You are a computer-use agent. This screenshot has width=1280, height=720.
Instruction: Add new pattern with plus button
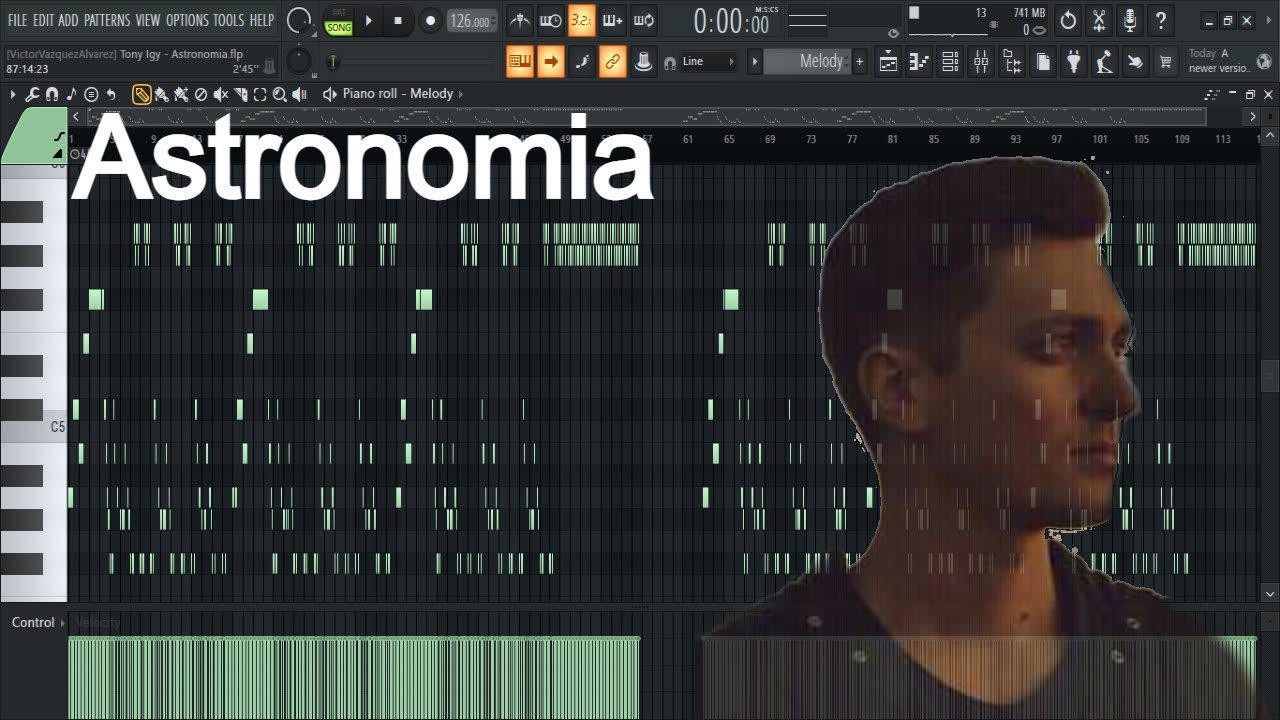pyautogui.click(x=859, y=62)
